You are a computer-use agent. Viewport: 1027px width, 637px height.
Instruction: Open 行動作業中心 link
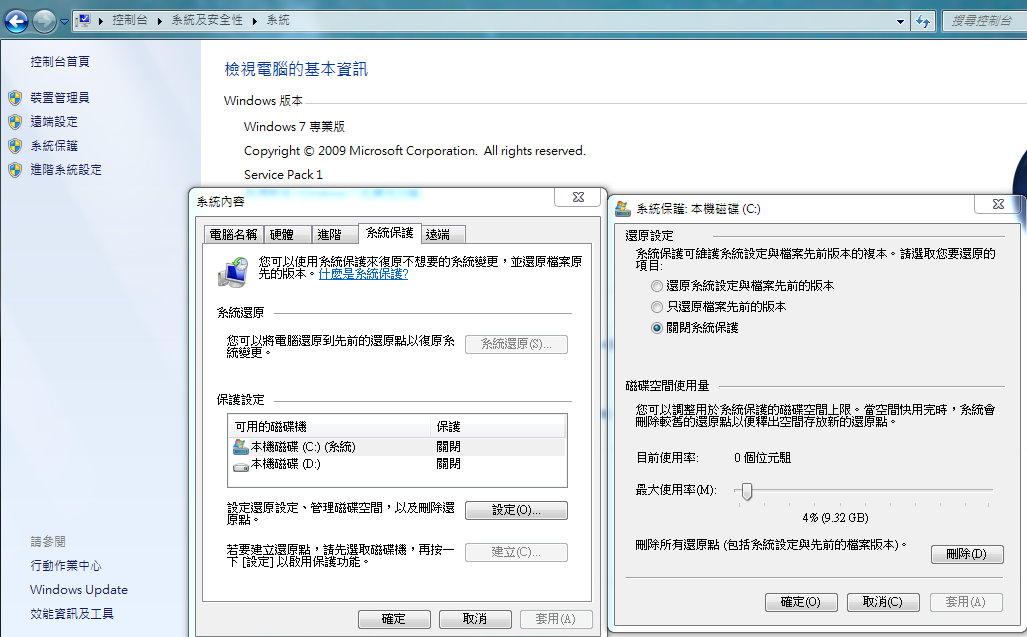point(65,566)
